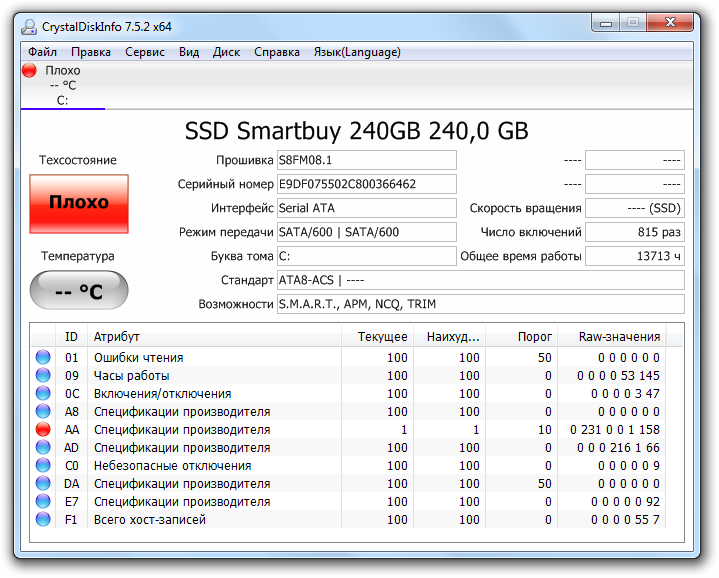Click blue status icon for attribute A8

43,411
